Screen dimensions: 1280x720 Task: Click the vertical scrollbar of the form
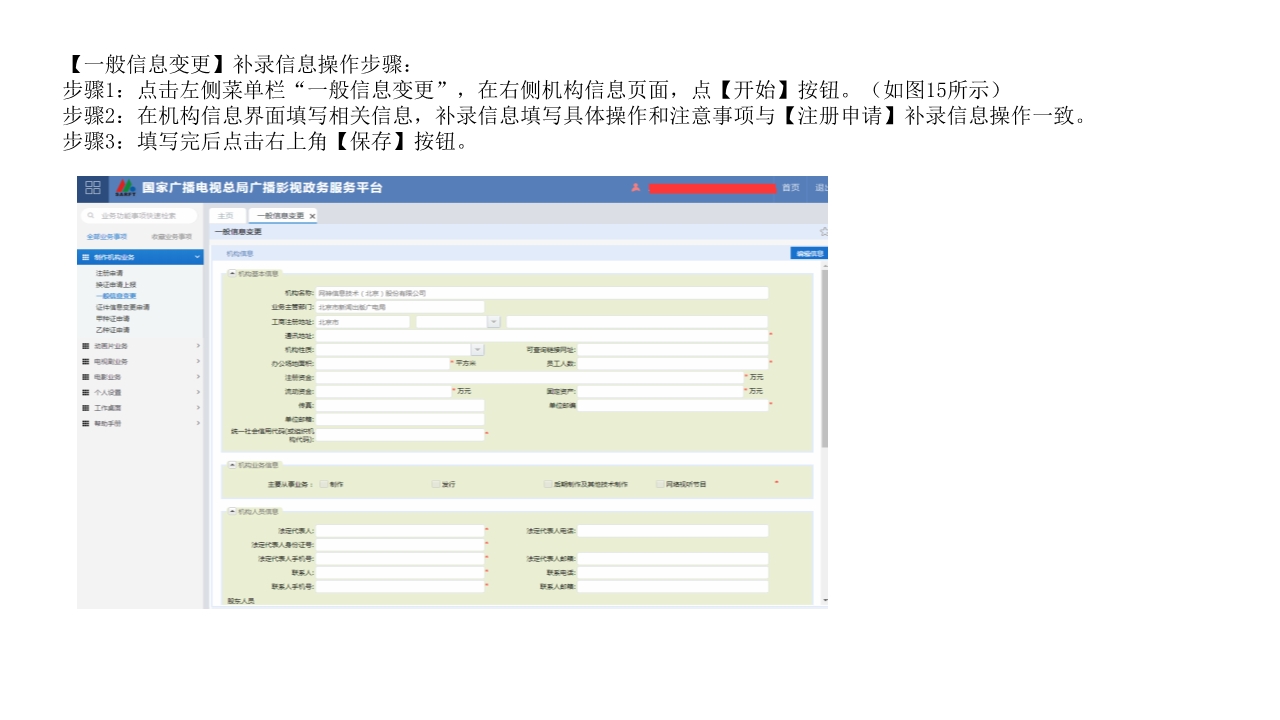[824, 360]
